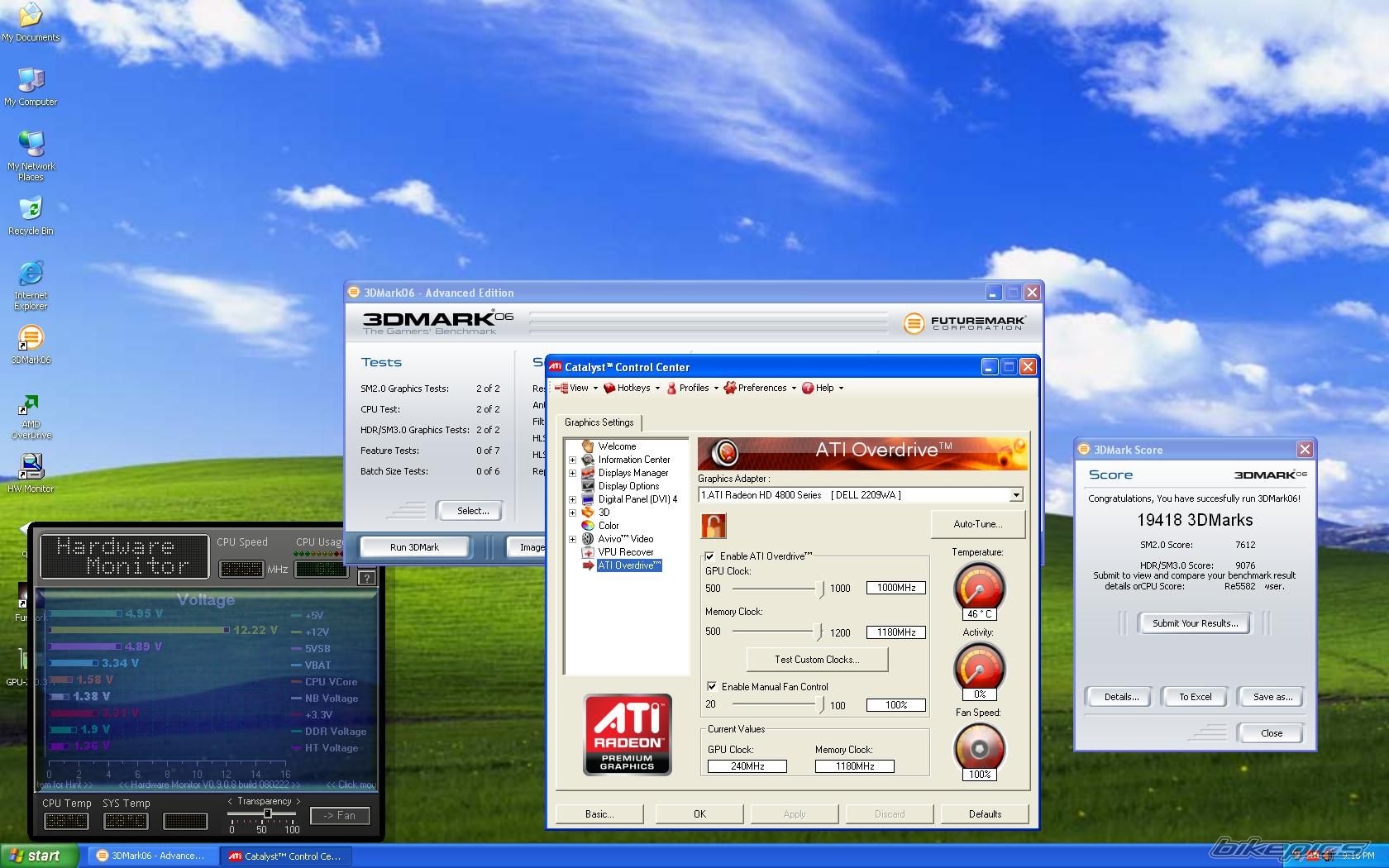Click the Test Custom Clocks button
The width and height of the screenshot is (1389, 868).
816,660
